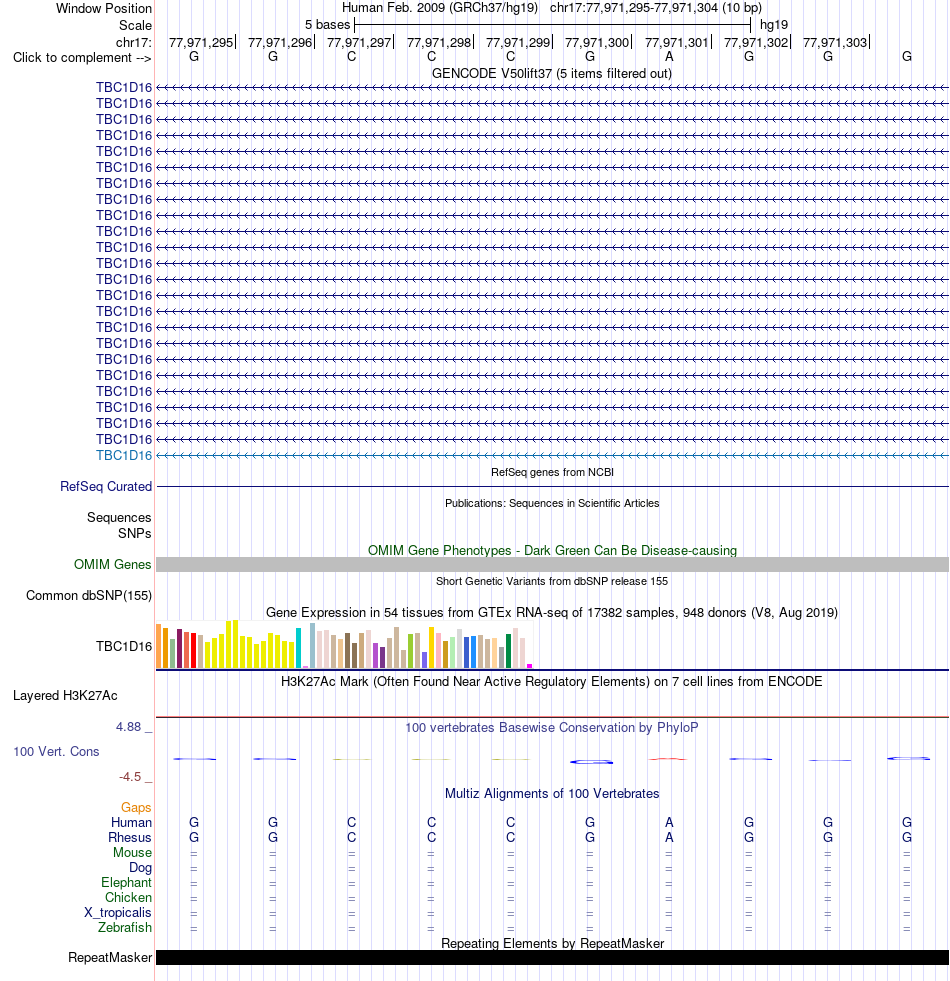The height and width of the screenshot is (981, 950).
Task: Click the 'Layered H3K27Ac' track label
Action: click(x=65, y=696)
